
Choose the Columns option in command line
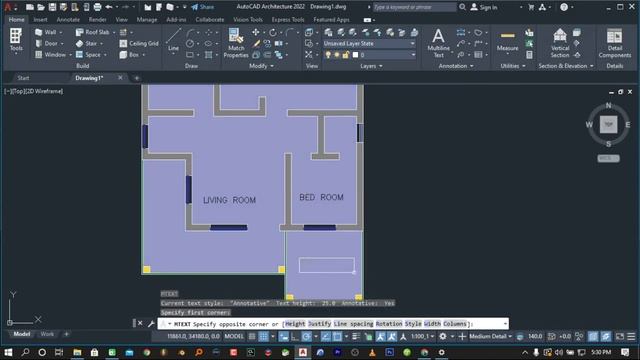pyautogui.click(x=455, y=324)
